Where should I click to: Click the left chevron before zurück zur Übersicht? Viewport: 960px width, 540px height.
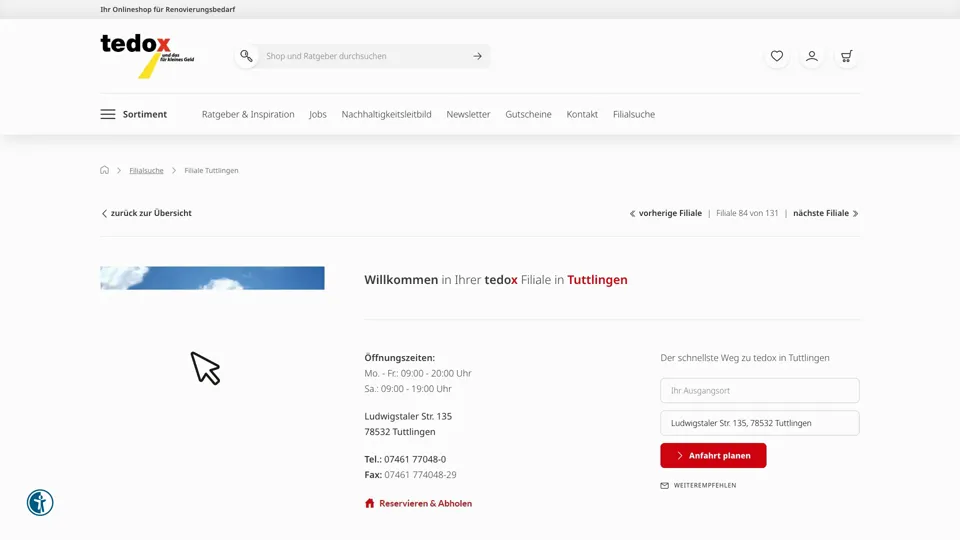[104, 213]
